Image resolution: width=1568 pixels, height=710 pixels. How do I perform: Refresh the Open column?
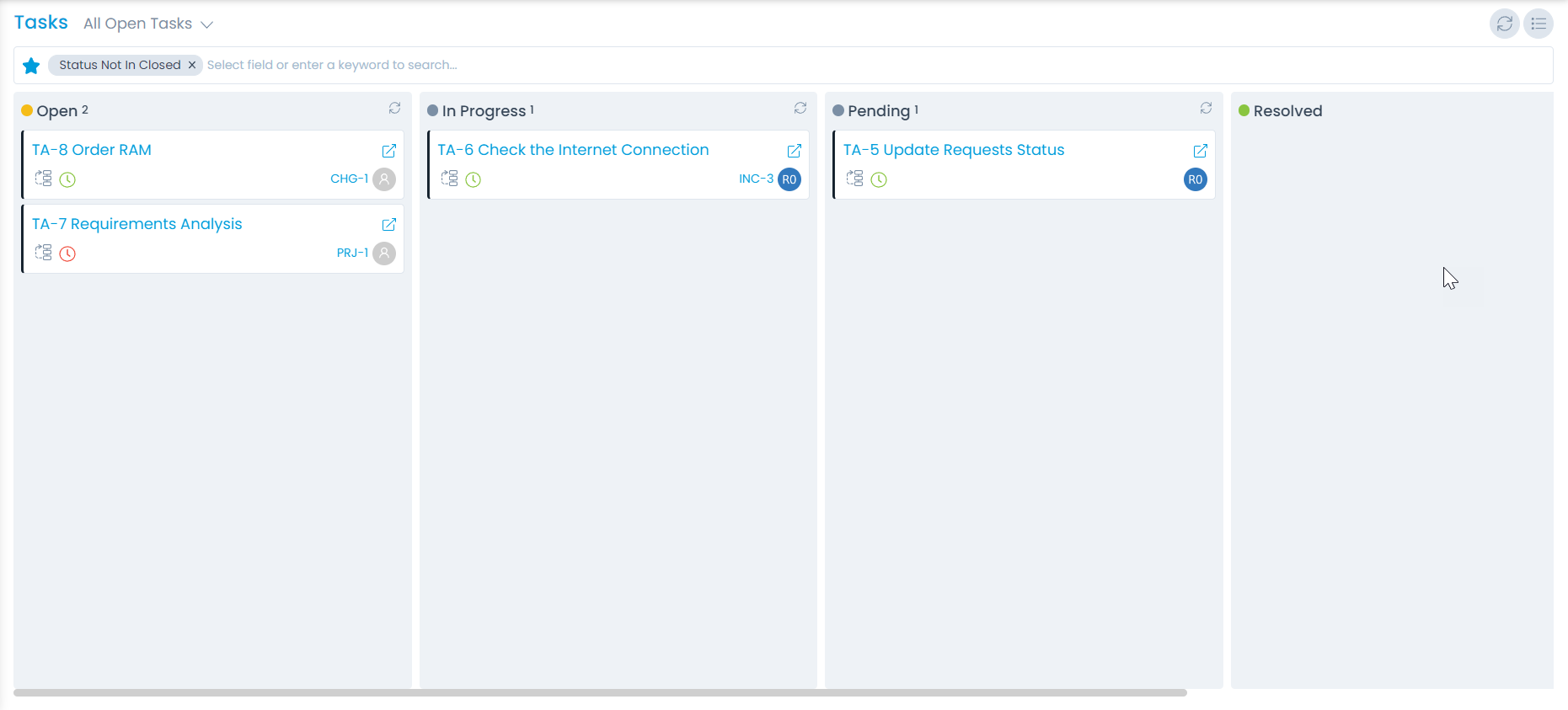point(394,109)
